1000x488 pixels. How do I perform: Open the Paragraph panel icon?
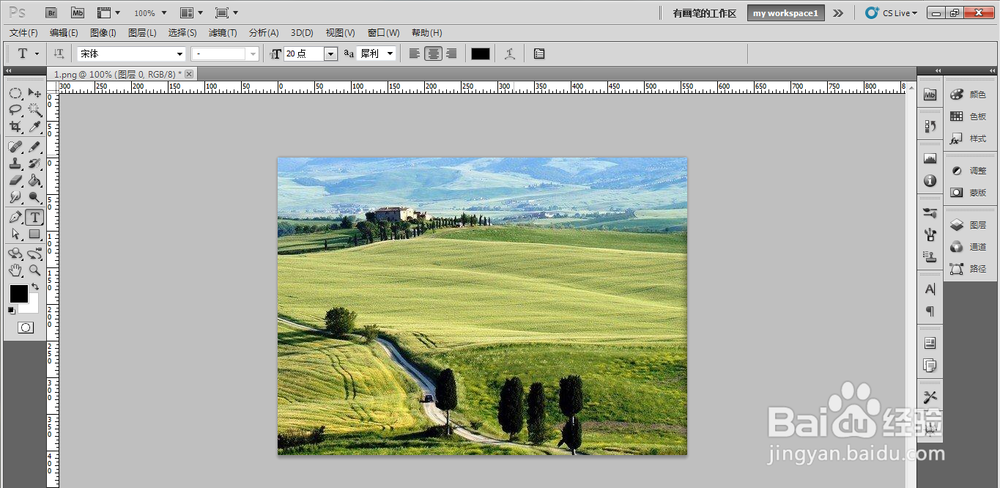[x=930, y=311]
